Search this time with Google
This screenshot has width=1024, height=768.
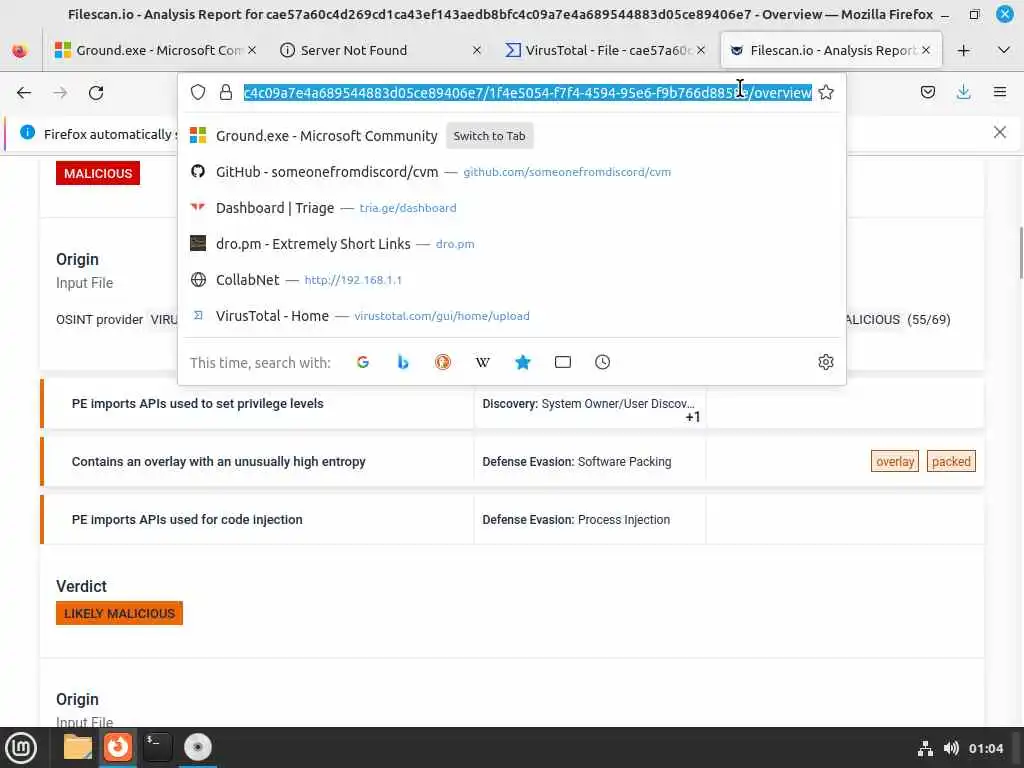coord(363,362)
